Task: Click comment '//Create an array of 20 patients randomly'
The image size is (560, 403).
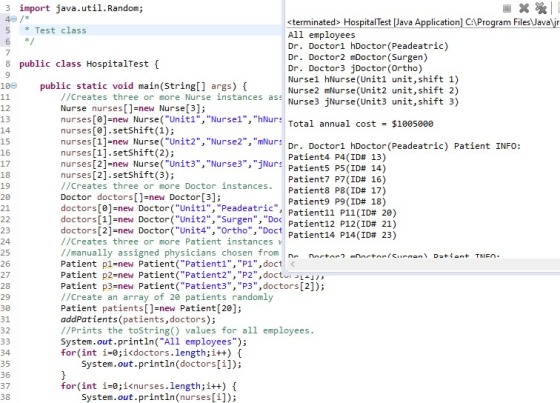Action: [167, 297]
